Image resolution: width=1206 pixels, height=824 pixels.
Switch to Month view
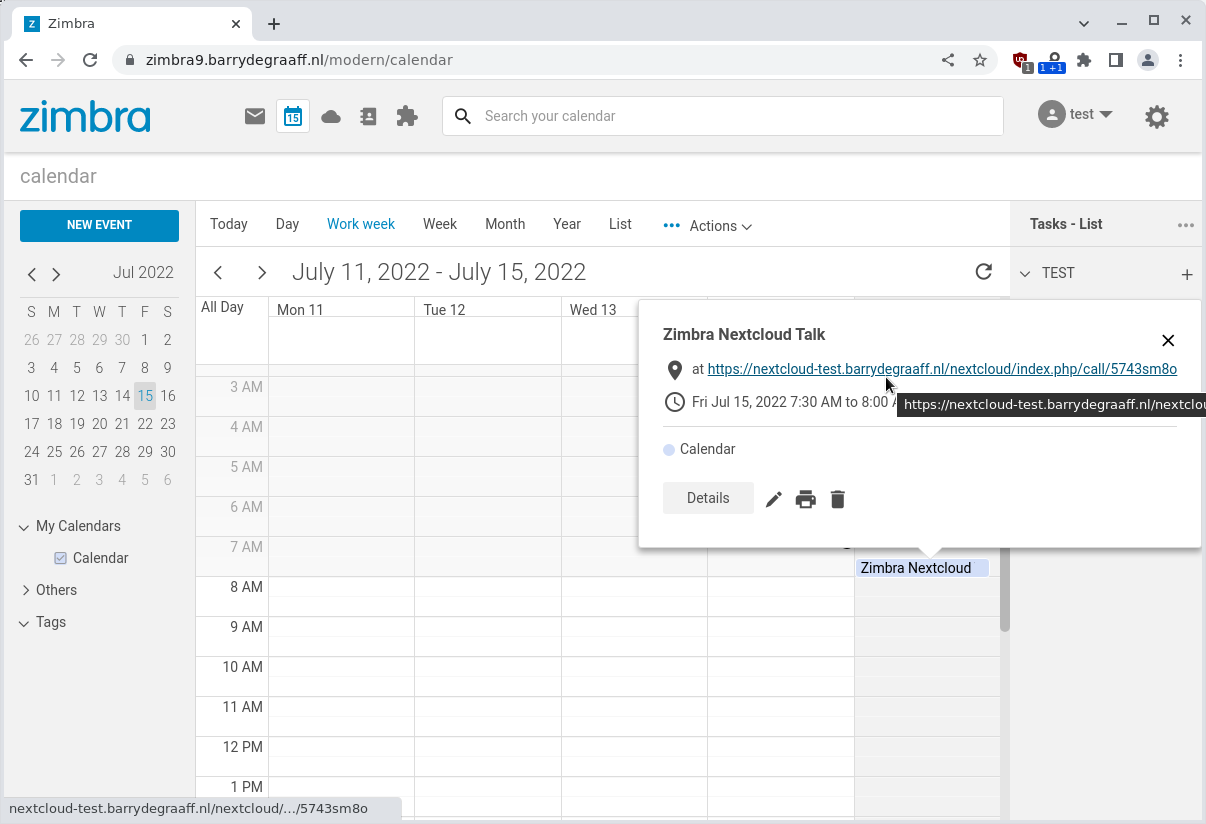(505, 224)
